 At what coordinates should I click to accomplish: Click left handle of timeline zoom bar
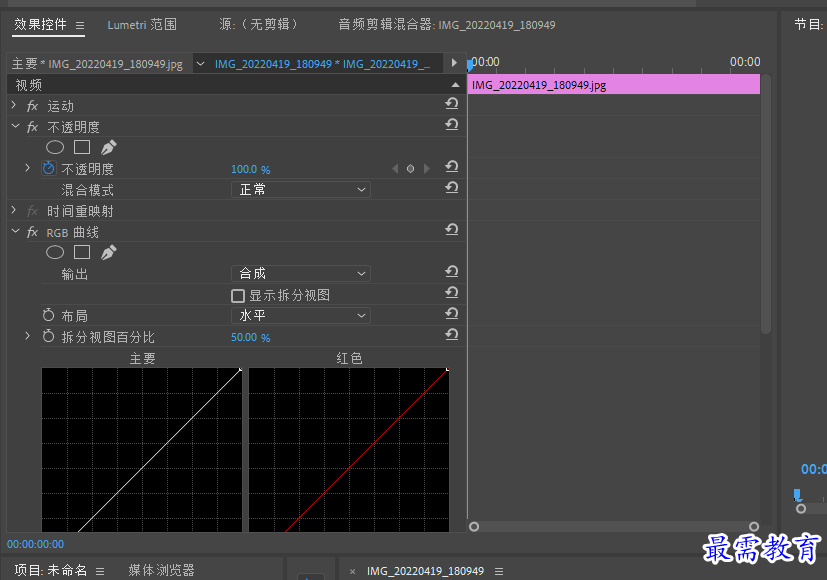click(474, 526)
